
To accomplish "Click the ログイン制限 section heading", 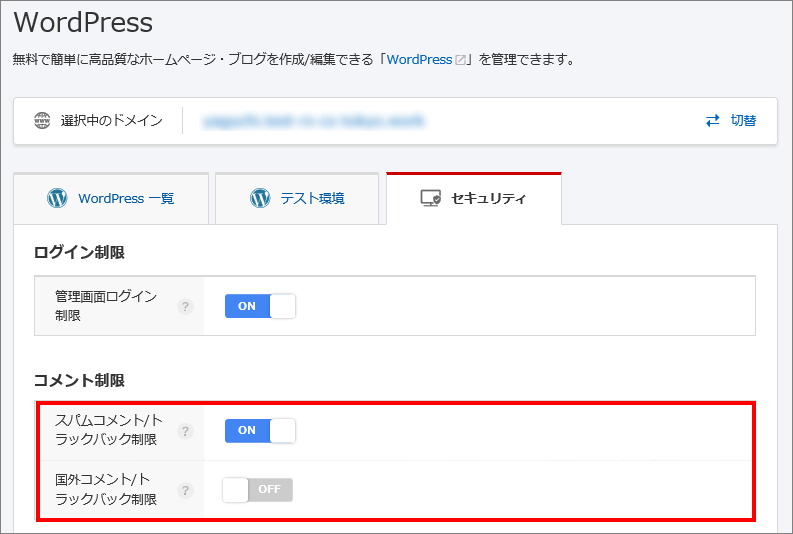I will pos(79,252).
